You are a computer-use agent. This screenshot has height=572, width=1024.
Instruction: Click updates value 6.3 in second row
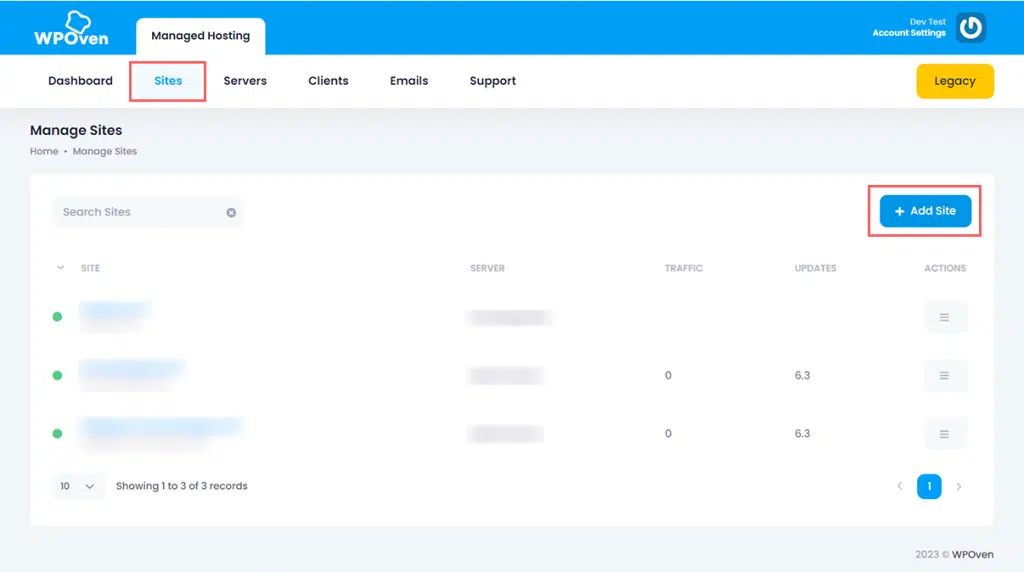pos(802,375)
